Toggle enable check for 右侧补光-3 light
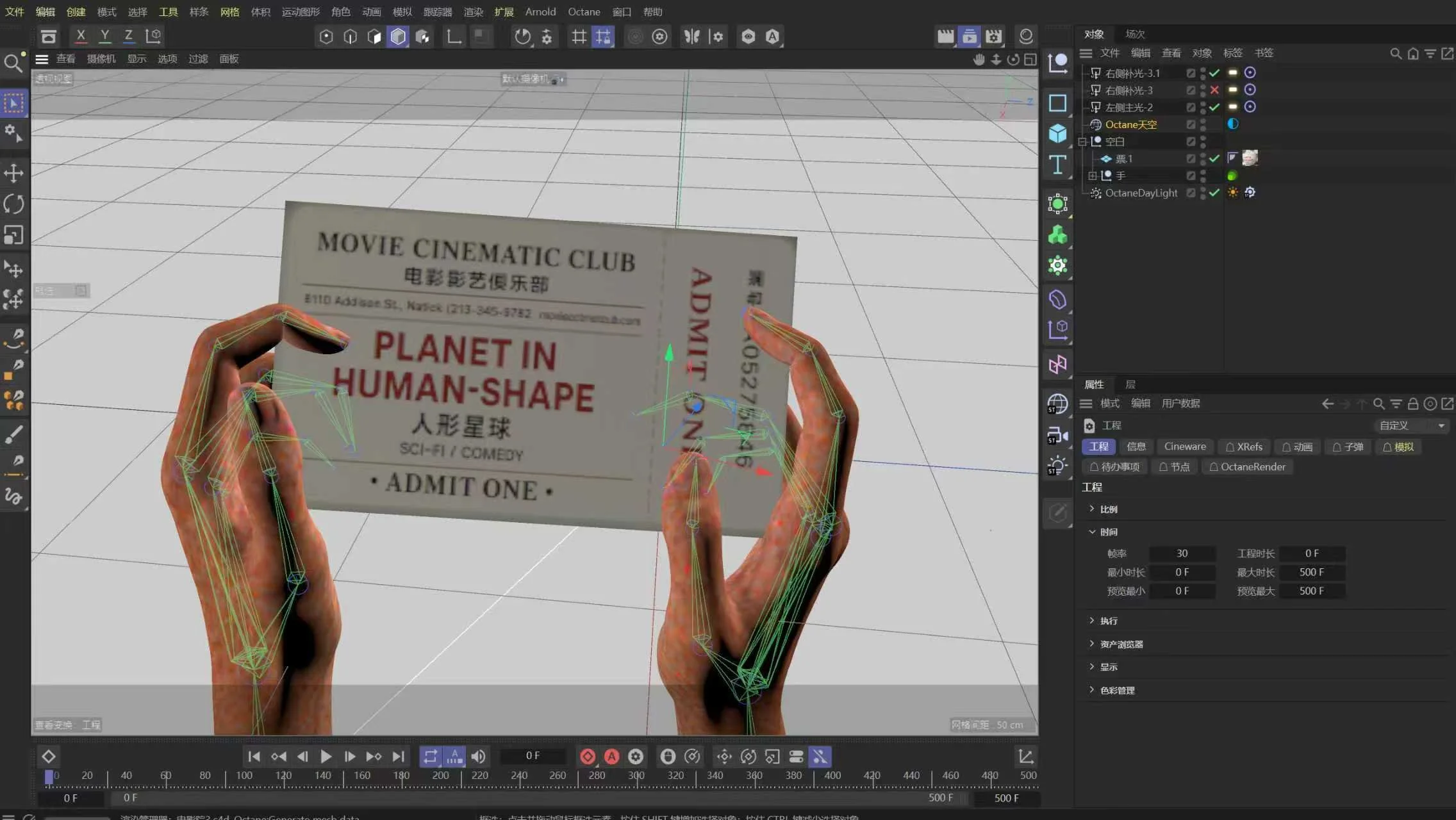Screen dimensions: 1456x820 coord(1214,90)
